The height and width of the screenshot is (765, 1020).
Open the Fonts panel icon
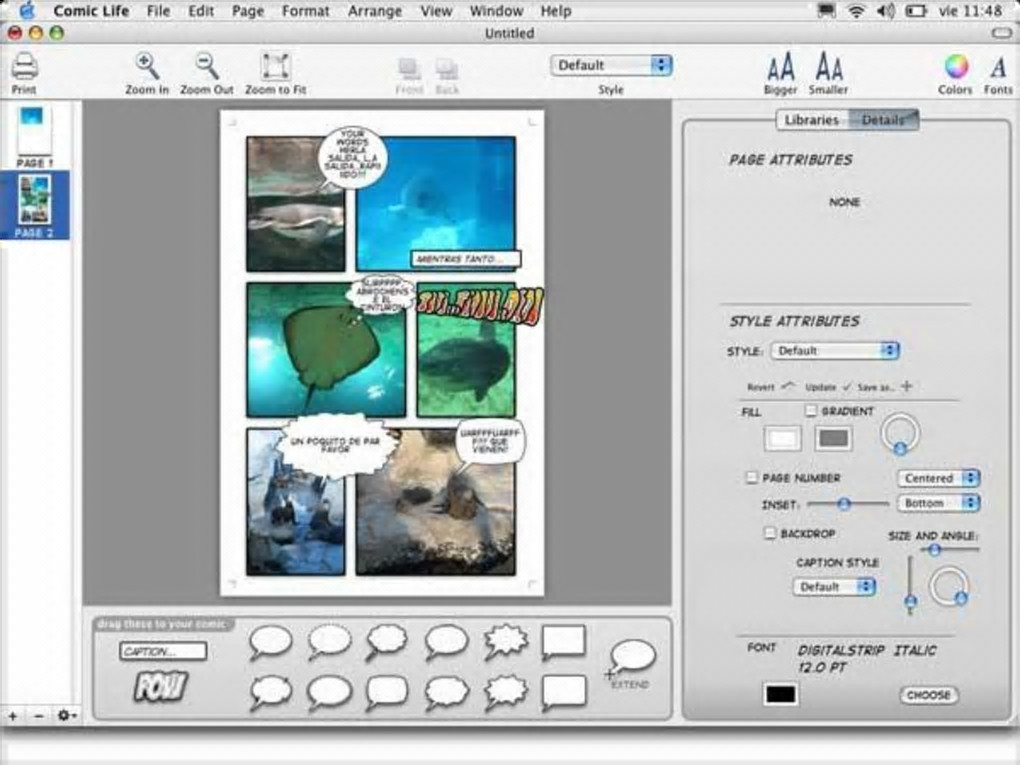pos(997,68)
